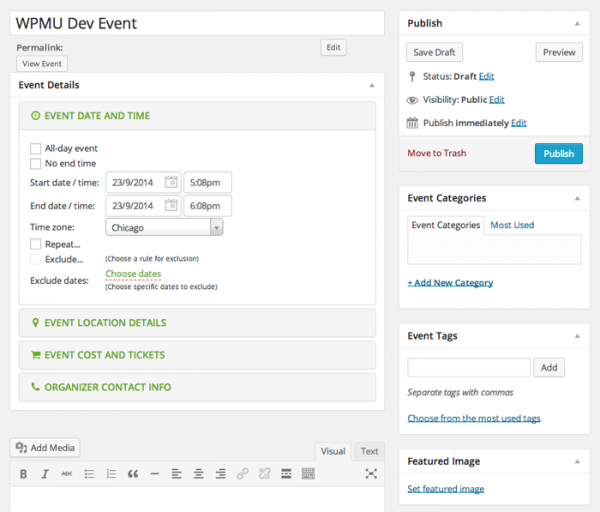Enable the Exclude... checkbox
The image size is (600, 512).
pyautogui.click(x=35, y=259)
